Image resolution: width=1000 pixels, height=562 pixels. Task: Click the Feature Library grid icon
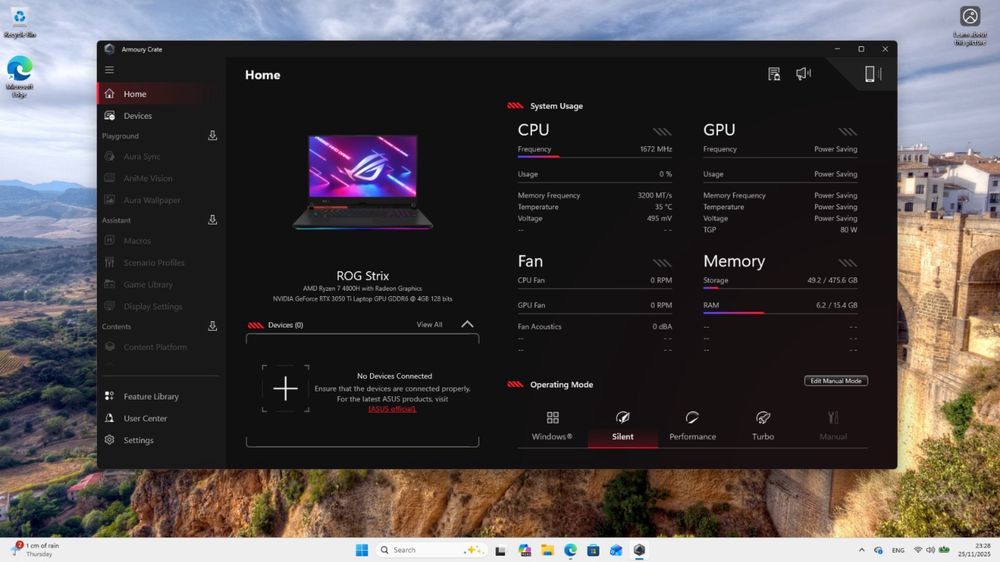[110, 396]
